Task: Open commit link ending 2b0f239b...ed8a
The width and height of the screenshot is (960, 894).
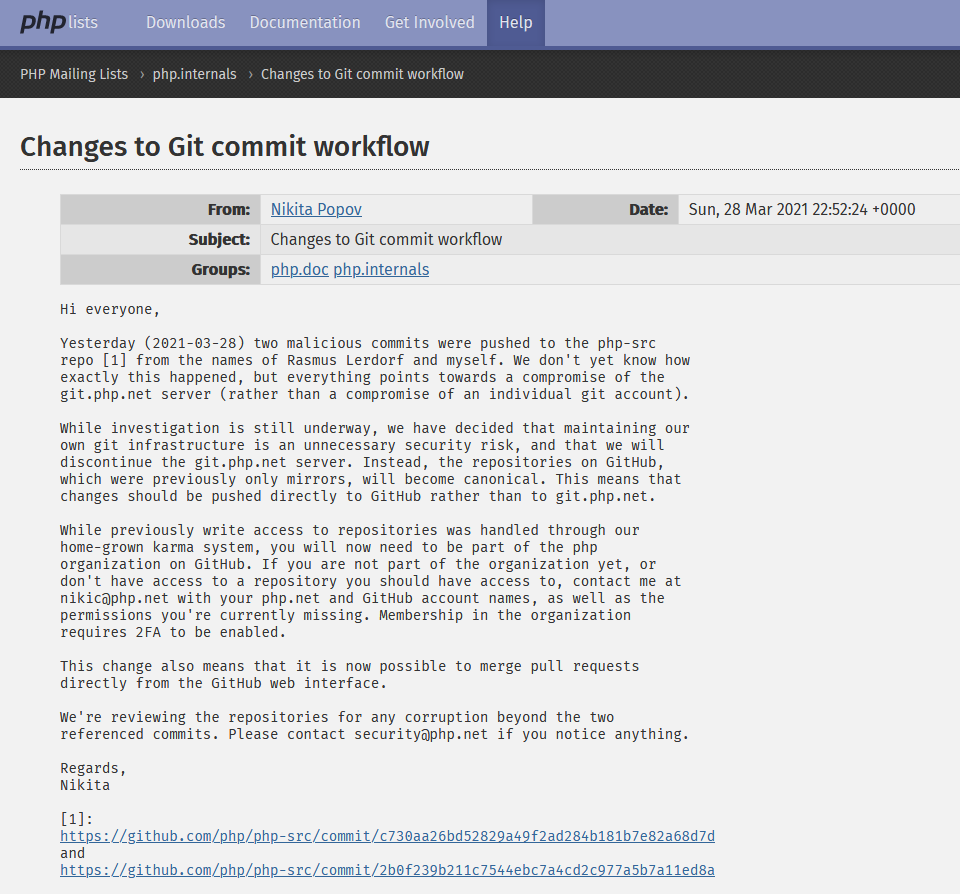Action: [x=388, y=871]
